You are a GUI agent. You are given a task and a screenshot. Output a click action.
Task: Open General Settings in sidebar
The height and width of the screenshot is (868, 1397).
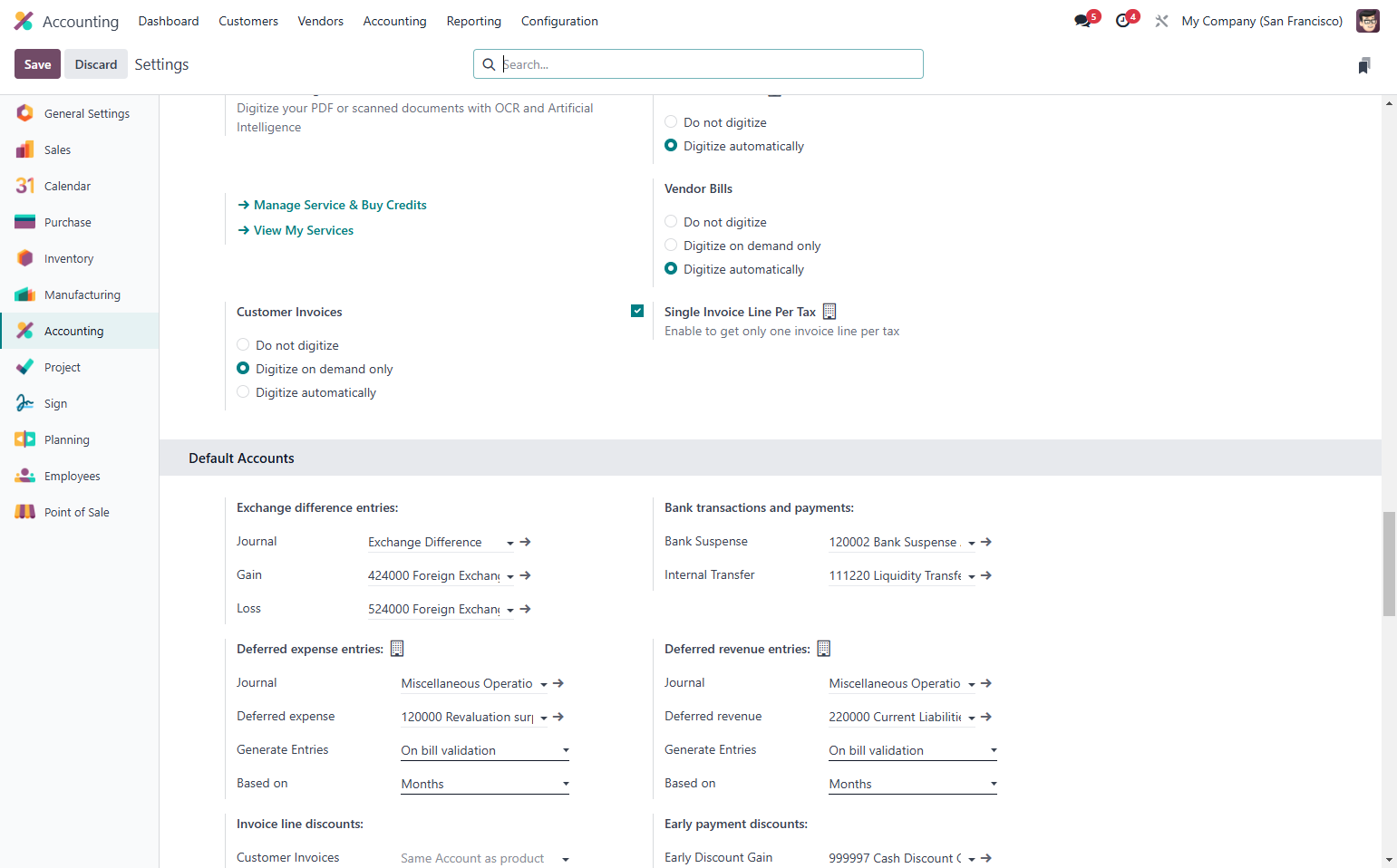pyautogui.click(x=80, y=113)
